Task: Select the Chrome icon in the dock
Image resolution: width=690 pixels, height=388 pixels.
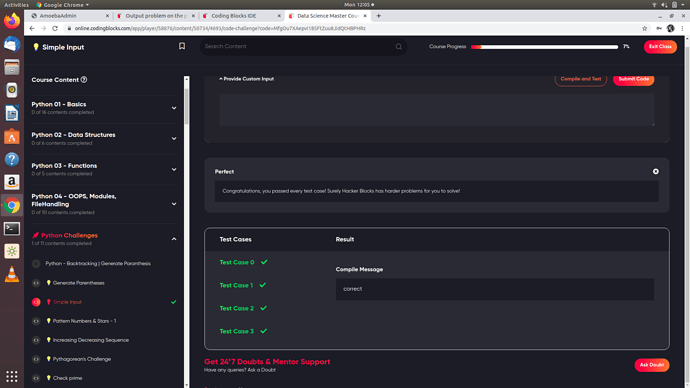Action: click(12, 205)
